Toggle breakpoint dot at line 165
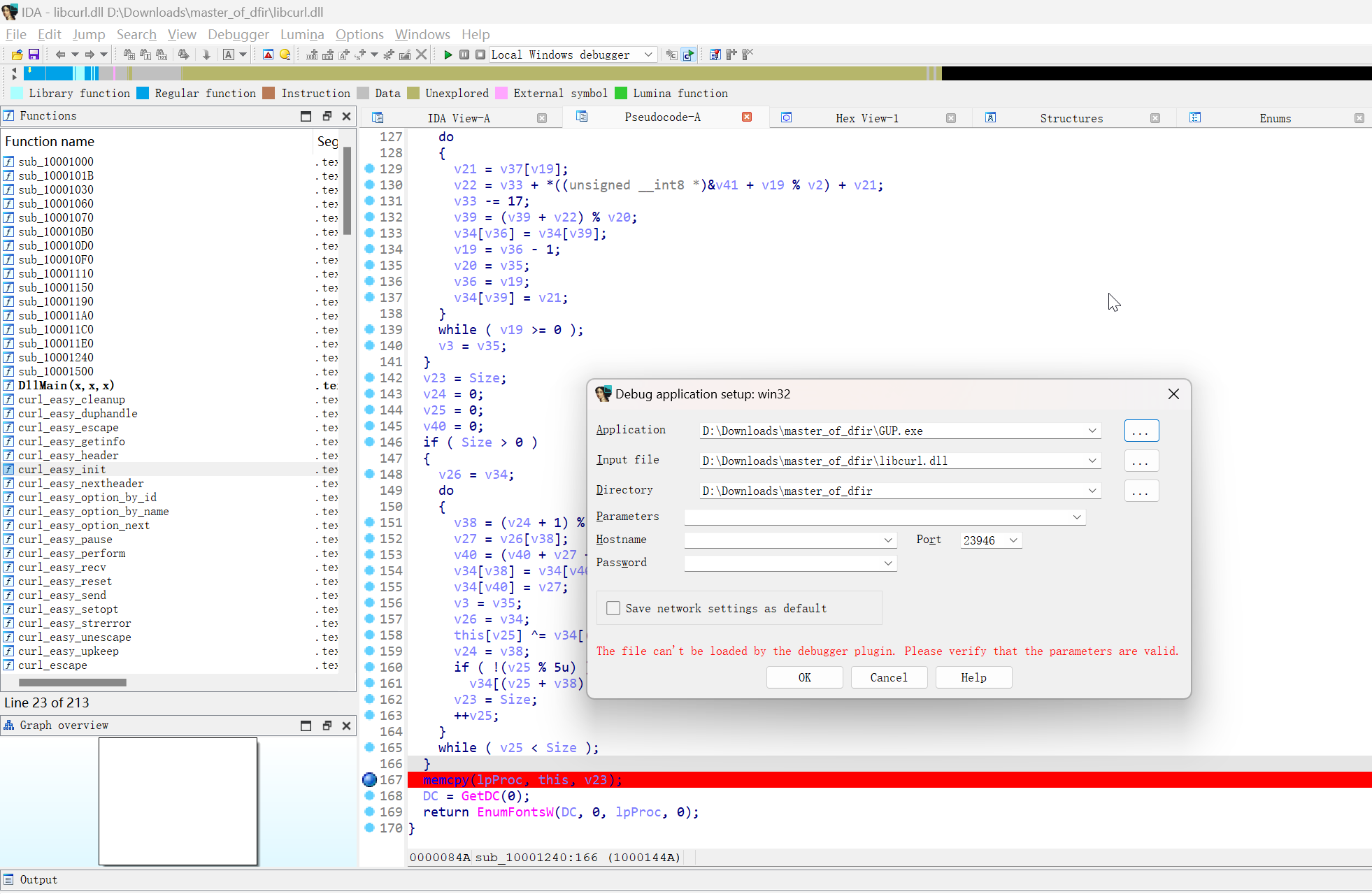 370,747
